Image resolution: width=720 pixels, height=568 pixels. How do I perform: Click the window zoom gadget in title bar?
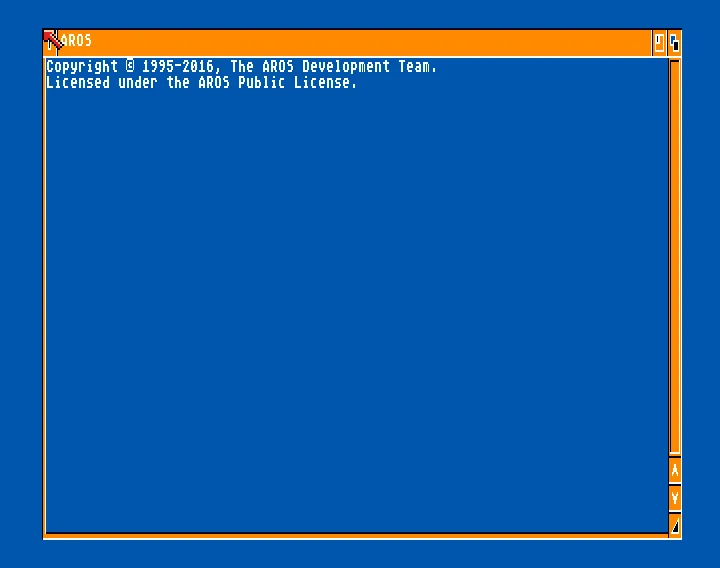(x=659, y=43)
